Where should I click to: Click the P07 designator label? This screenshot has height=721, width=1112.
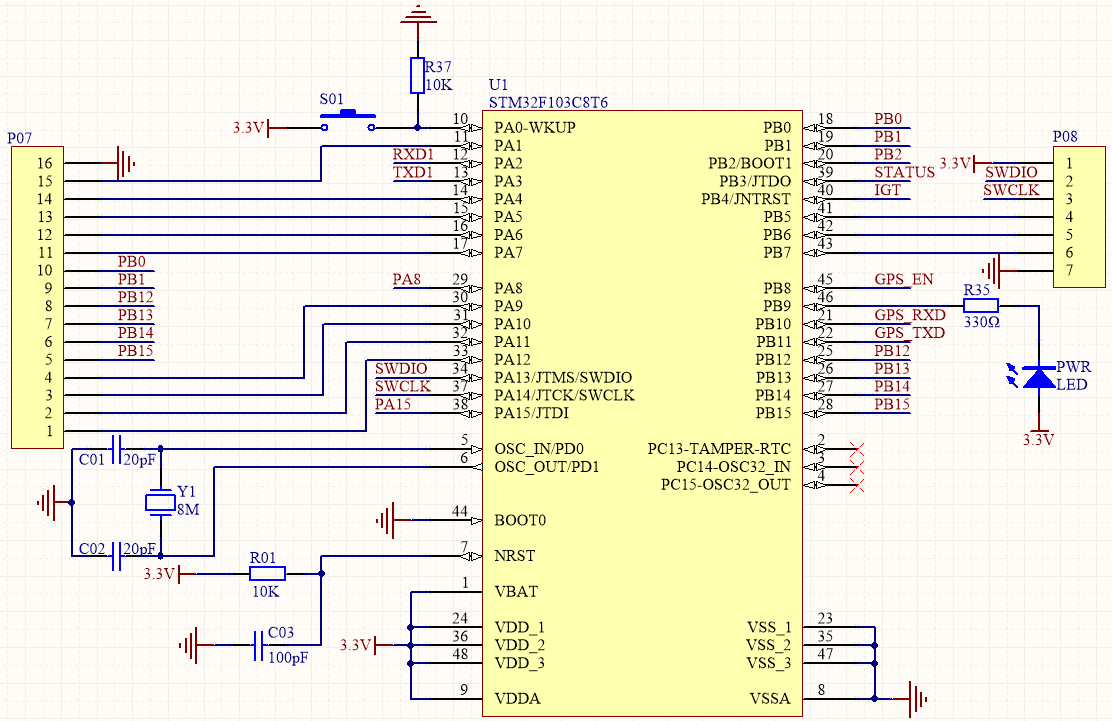pyautogui.click(x=19, y=138)
